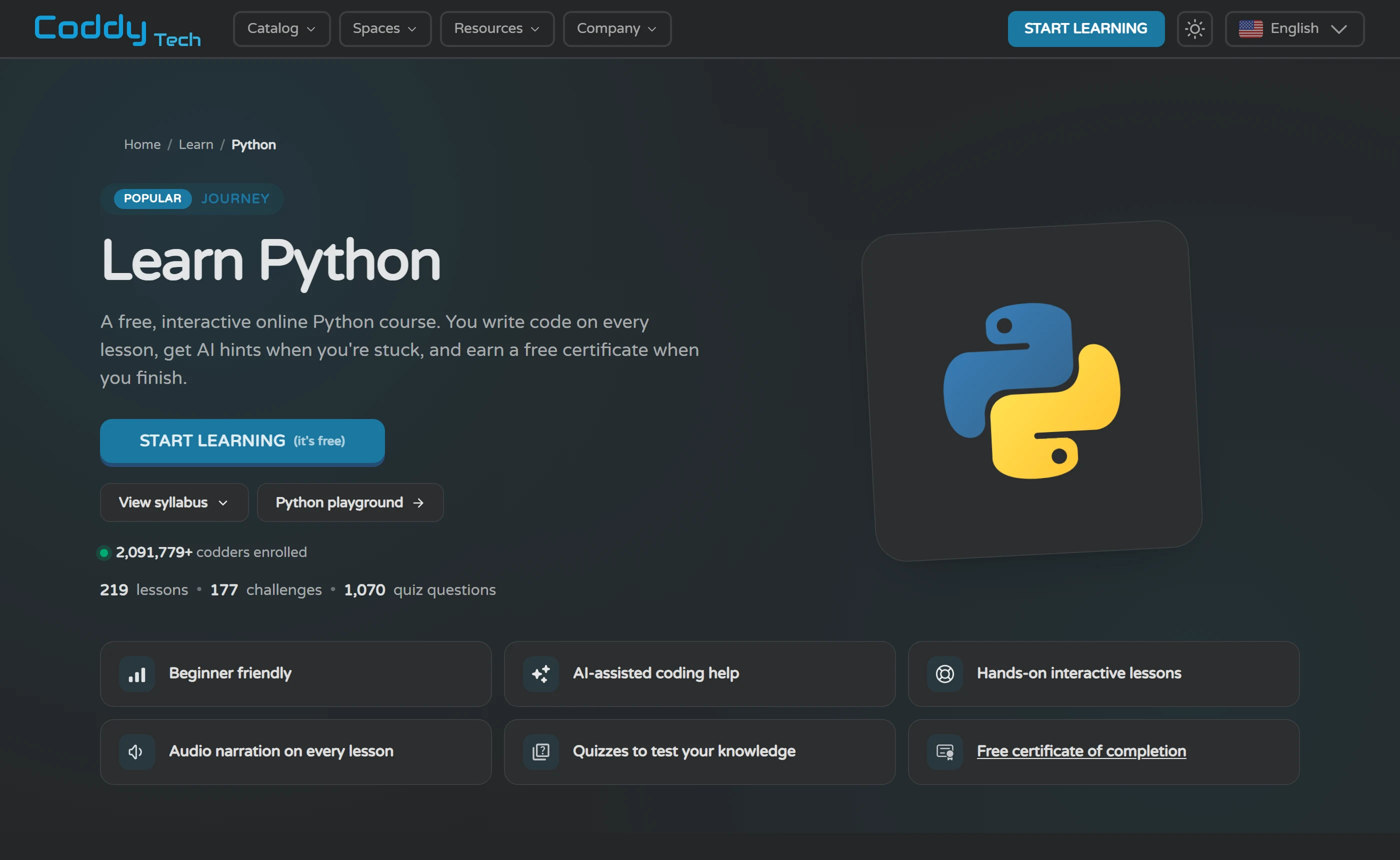Image resolution: width=1400 pixels, height=860 pixels.
Task: Click the 1,070 quiz questions stat
Action: (419, 590)
